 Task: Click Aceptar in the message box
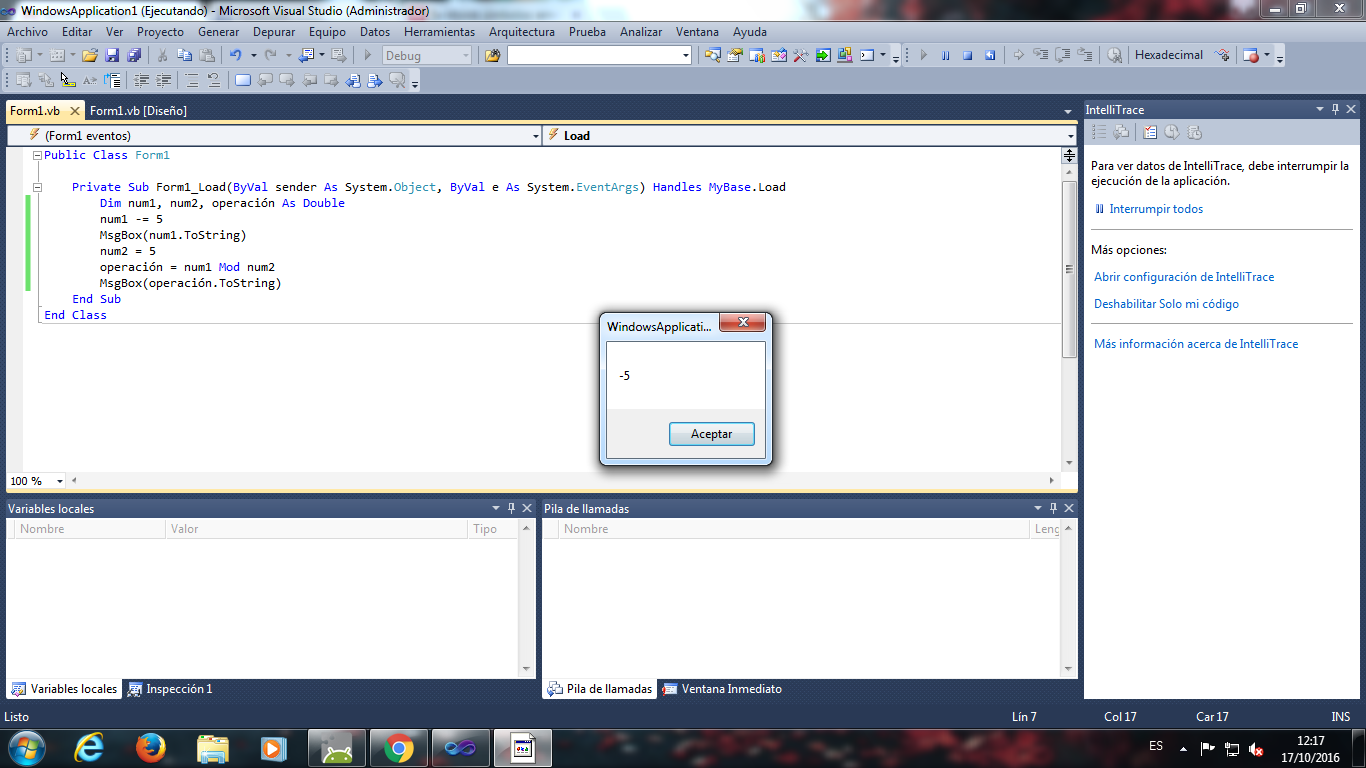[x=712, y=434]
